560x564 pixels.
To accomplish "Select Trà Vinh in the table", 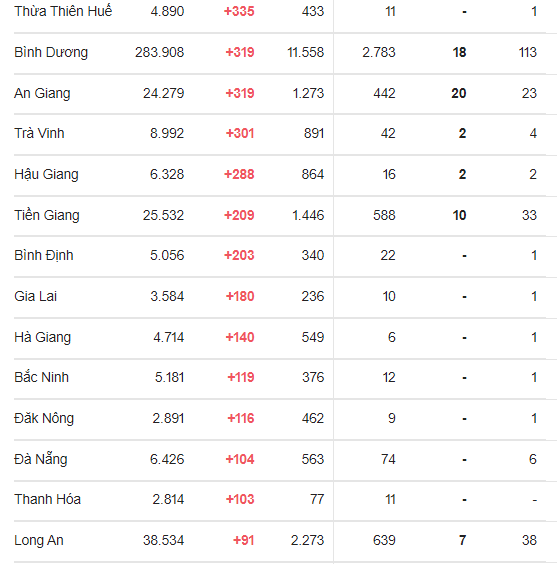I will tap(39, 133).
